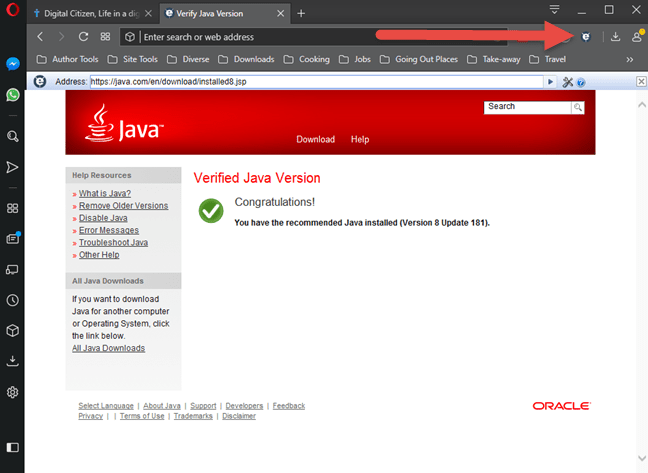Open Going Out Places bookmark folder
The height and width of the screenshot is (473, 648).
[x=419, y=59]
